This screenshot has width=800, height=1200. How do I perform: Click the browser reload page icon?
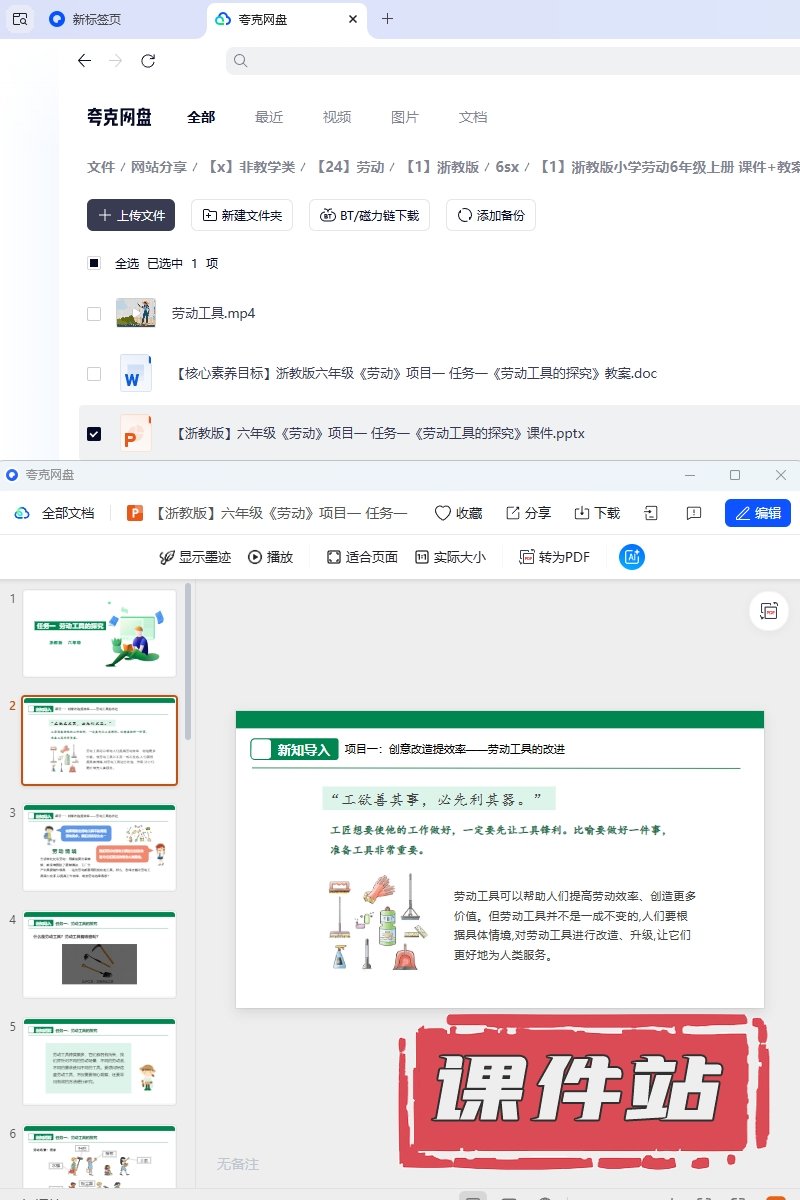[x=148, y=61]
